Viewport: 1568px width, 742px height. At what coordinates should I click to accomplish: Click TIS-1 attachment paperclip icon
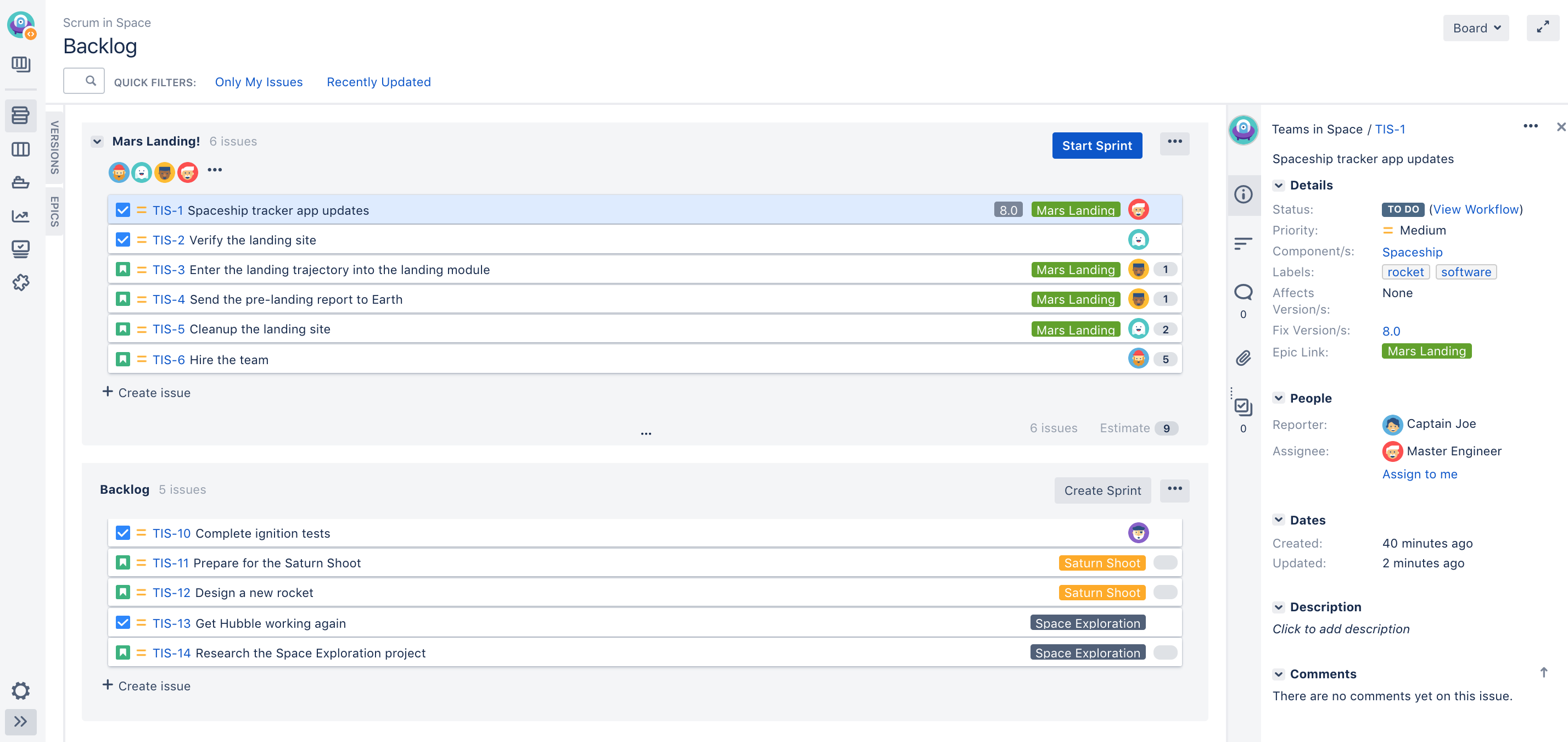1243,359
